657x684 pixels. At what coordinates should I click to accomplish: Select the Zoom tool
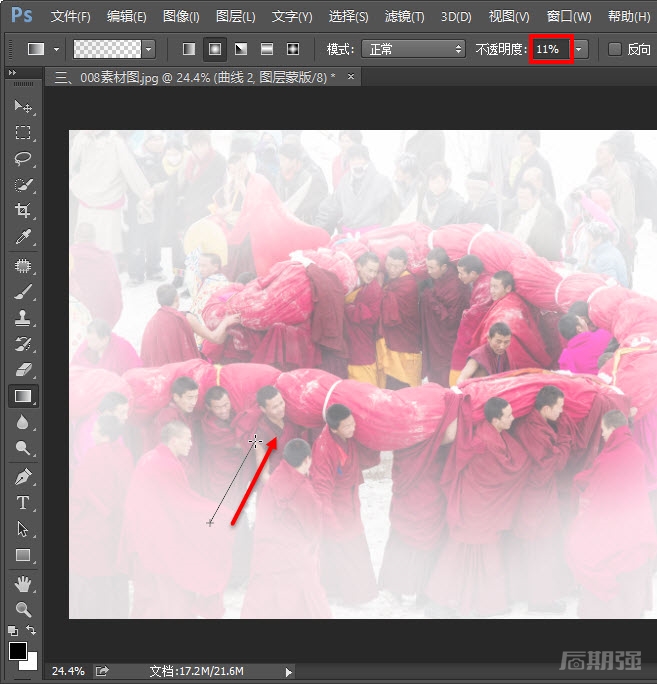[x=23, y=609]
